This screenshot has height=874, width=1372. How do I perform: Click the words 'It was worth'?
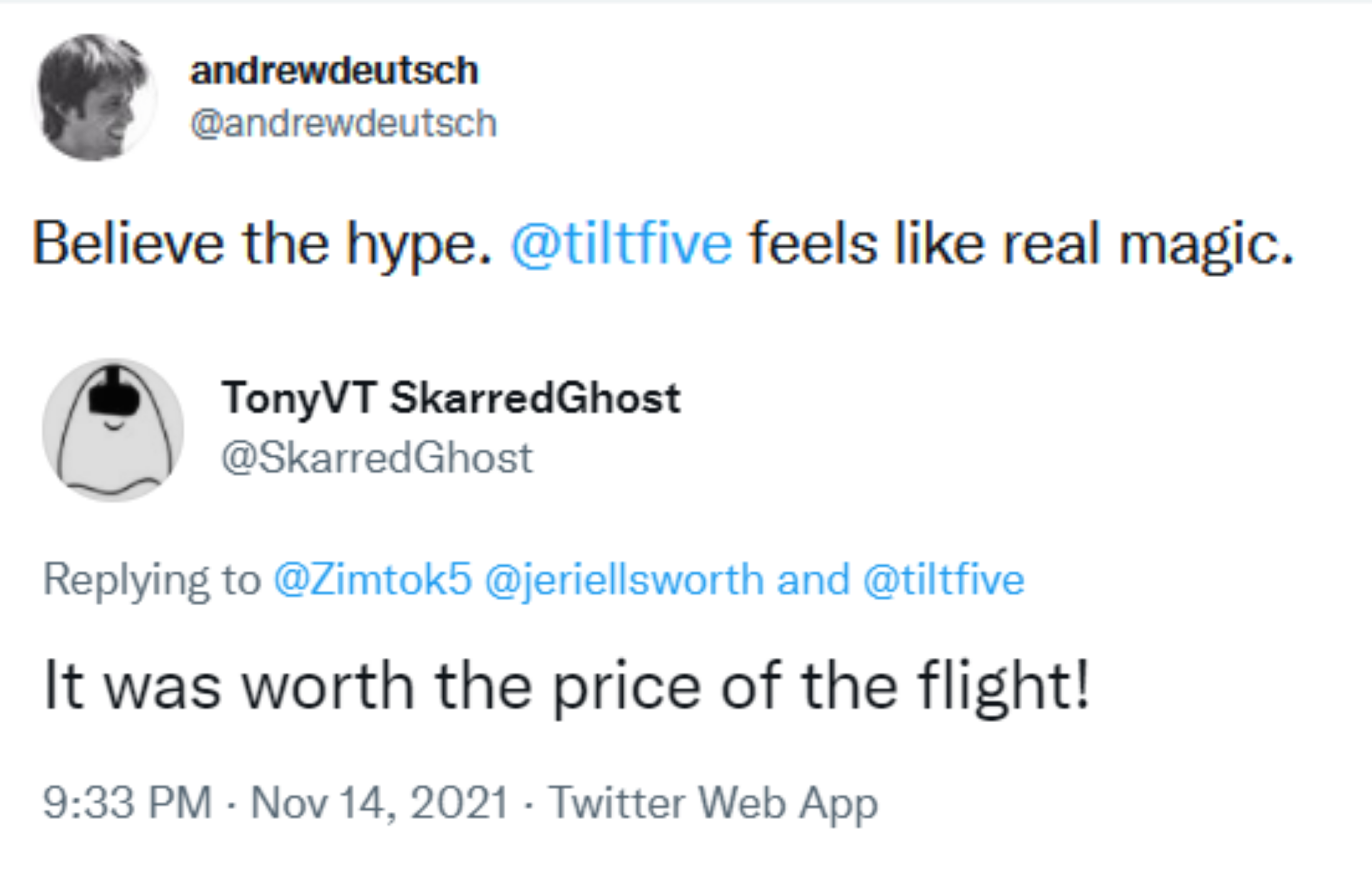[x=228, y=686]
